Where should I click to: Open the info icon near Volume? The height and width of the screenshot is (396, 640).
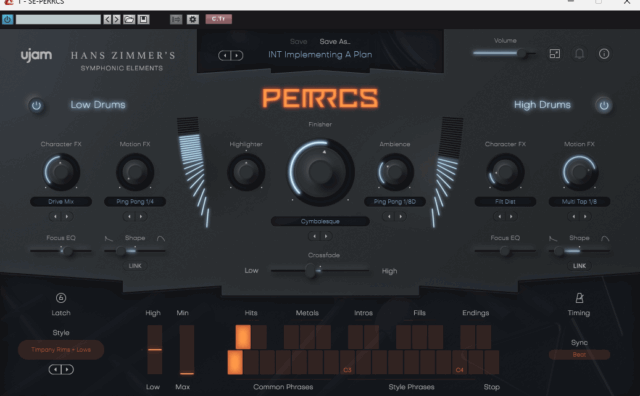coord(604,54)
